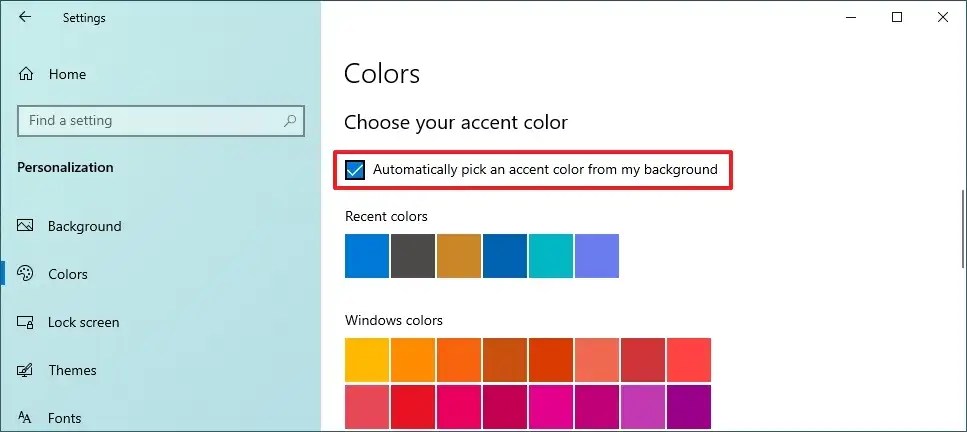Open the Themes settings page
This screenshot has height=432, width=967.
pos(160,370)
